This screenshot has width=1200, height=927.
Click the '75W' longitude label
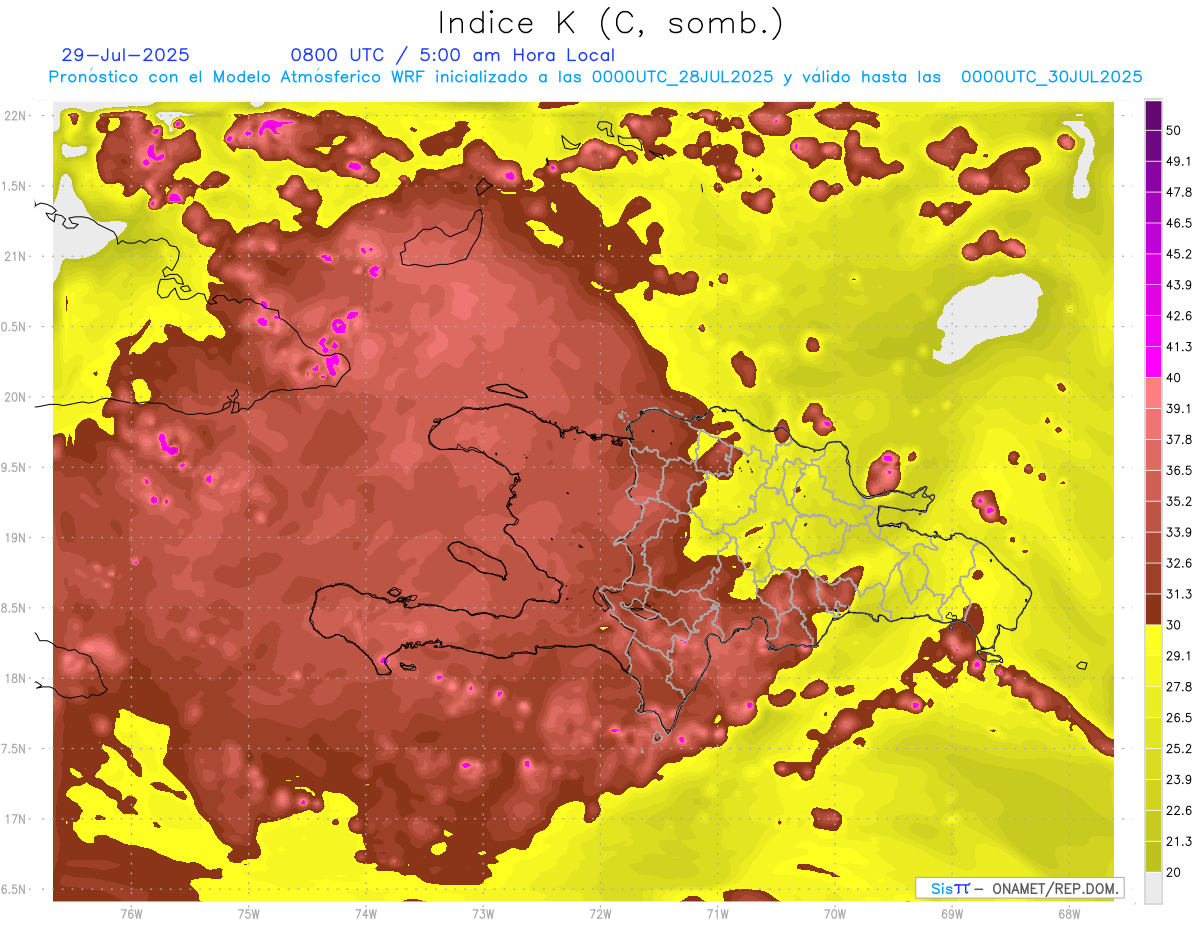249,914
